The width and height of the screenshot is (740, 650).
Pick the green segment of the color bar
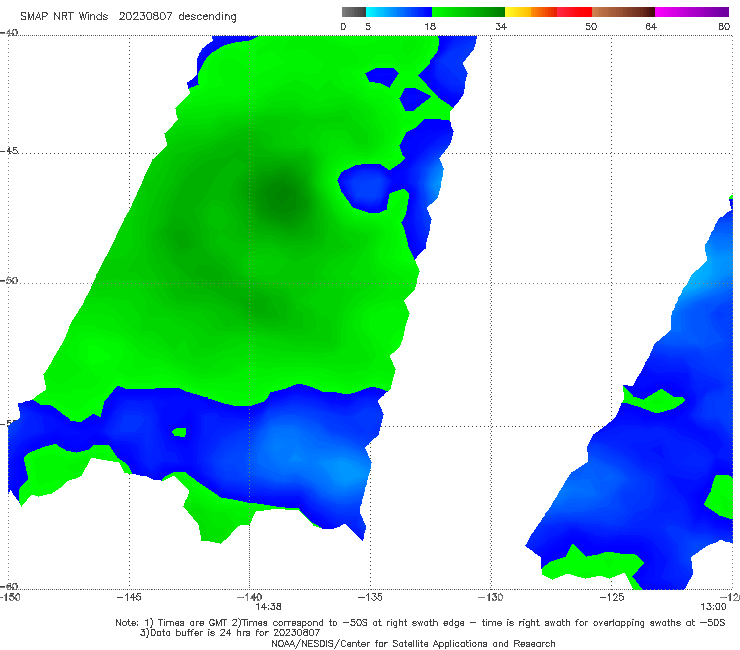(x=468, y=12)
